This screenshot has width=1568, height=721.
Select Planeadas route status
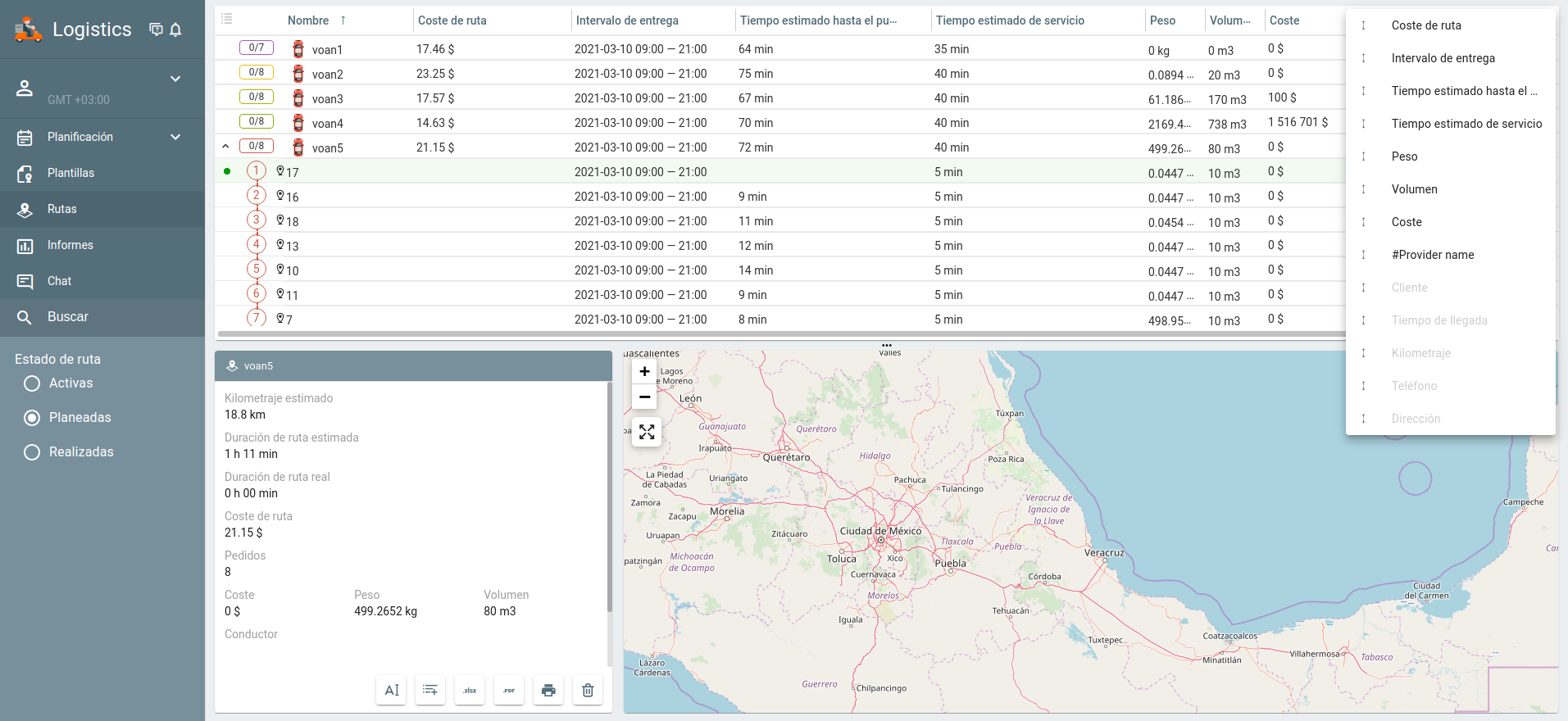pyautogui.click(x=33, y=418)
